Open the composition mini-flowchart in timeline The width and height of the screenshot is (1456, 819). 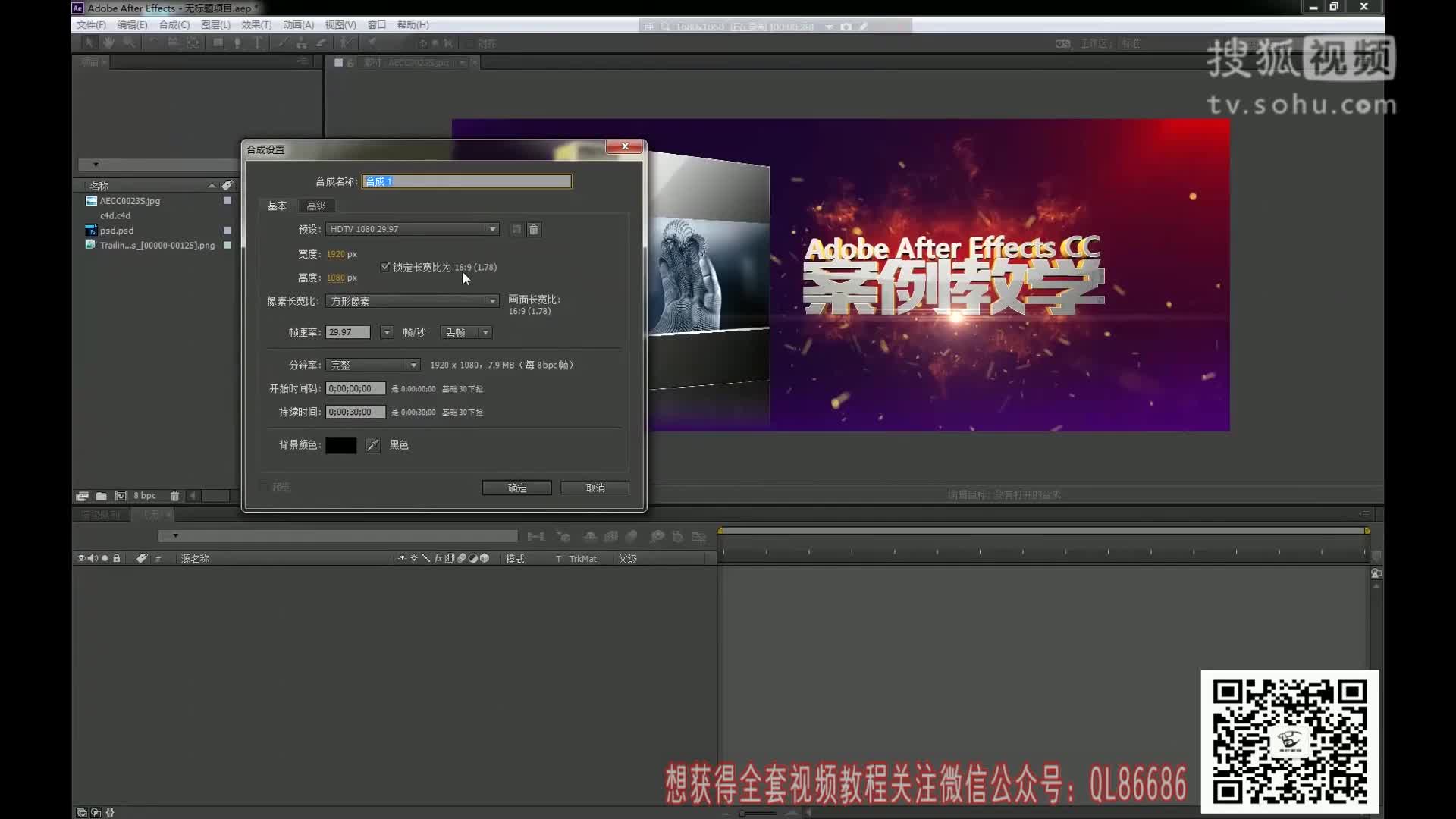[x=535, y=536]
